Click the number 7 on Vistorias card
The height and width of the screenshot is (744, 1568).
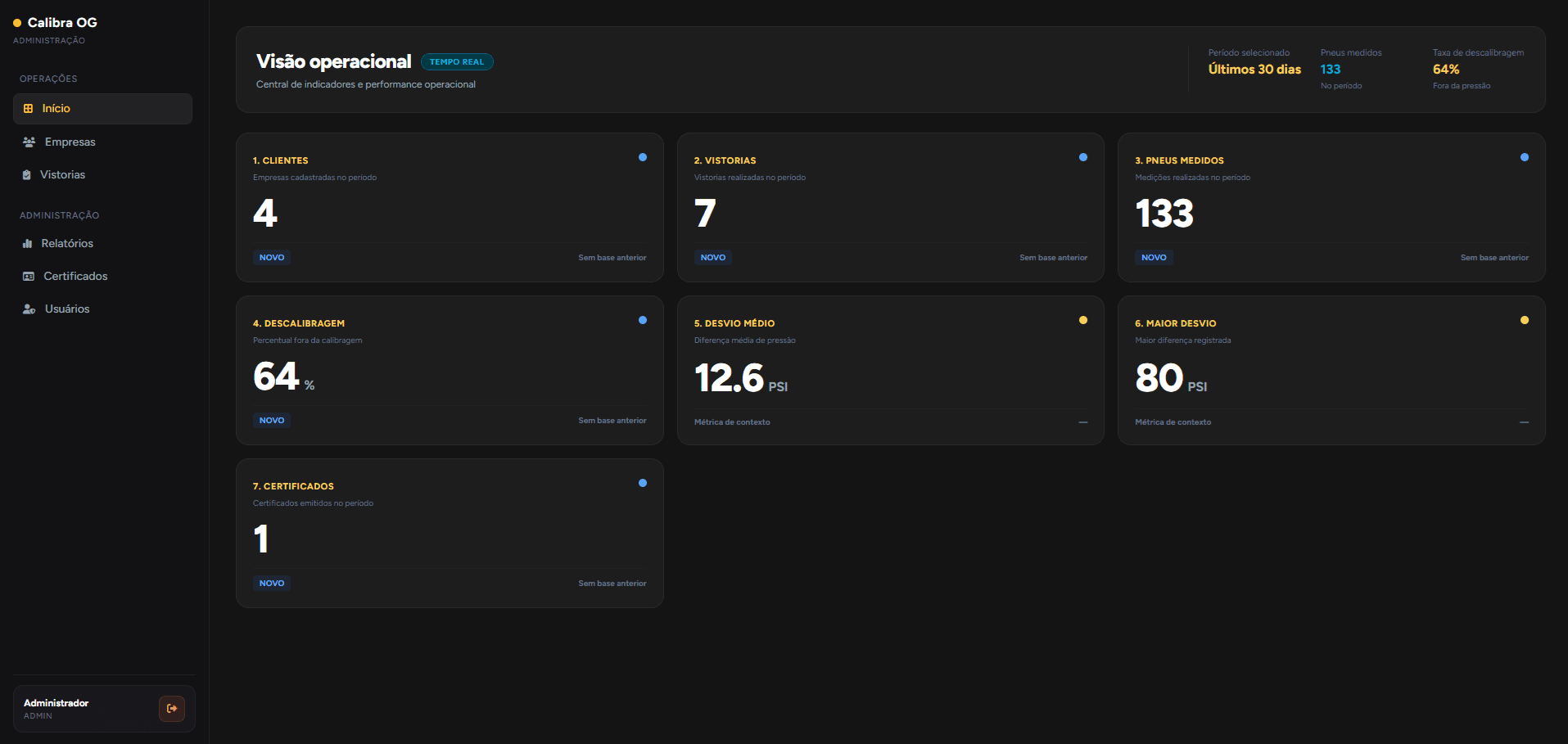point(705,214)
